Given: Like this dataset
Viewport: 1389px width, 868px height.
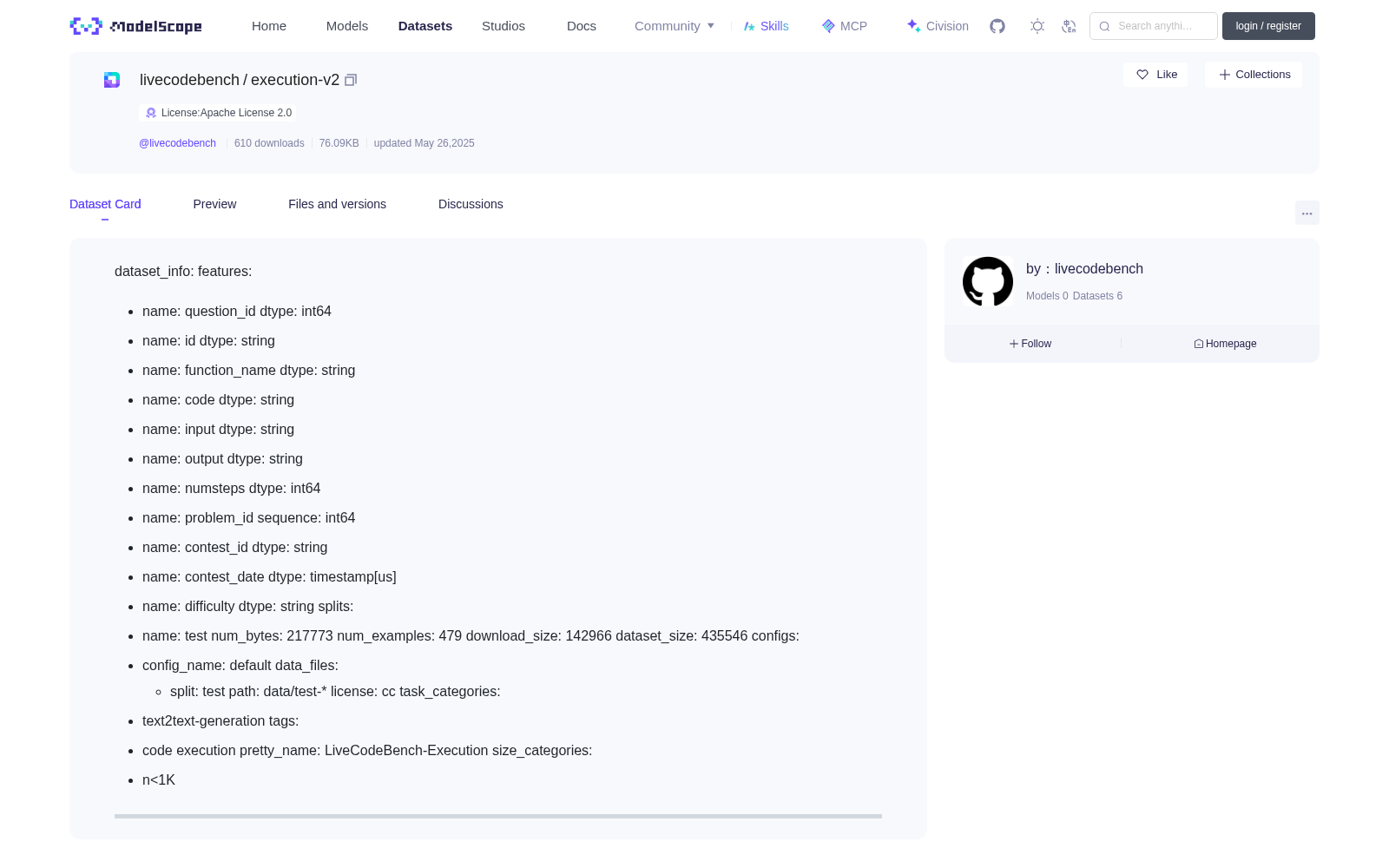Looking at the screenshot, I should coord(1155,75).
